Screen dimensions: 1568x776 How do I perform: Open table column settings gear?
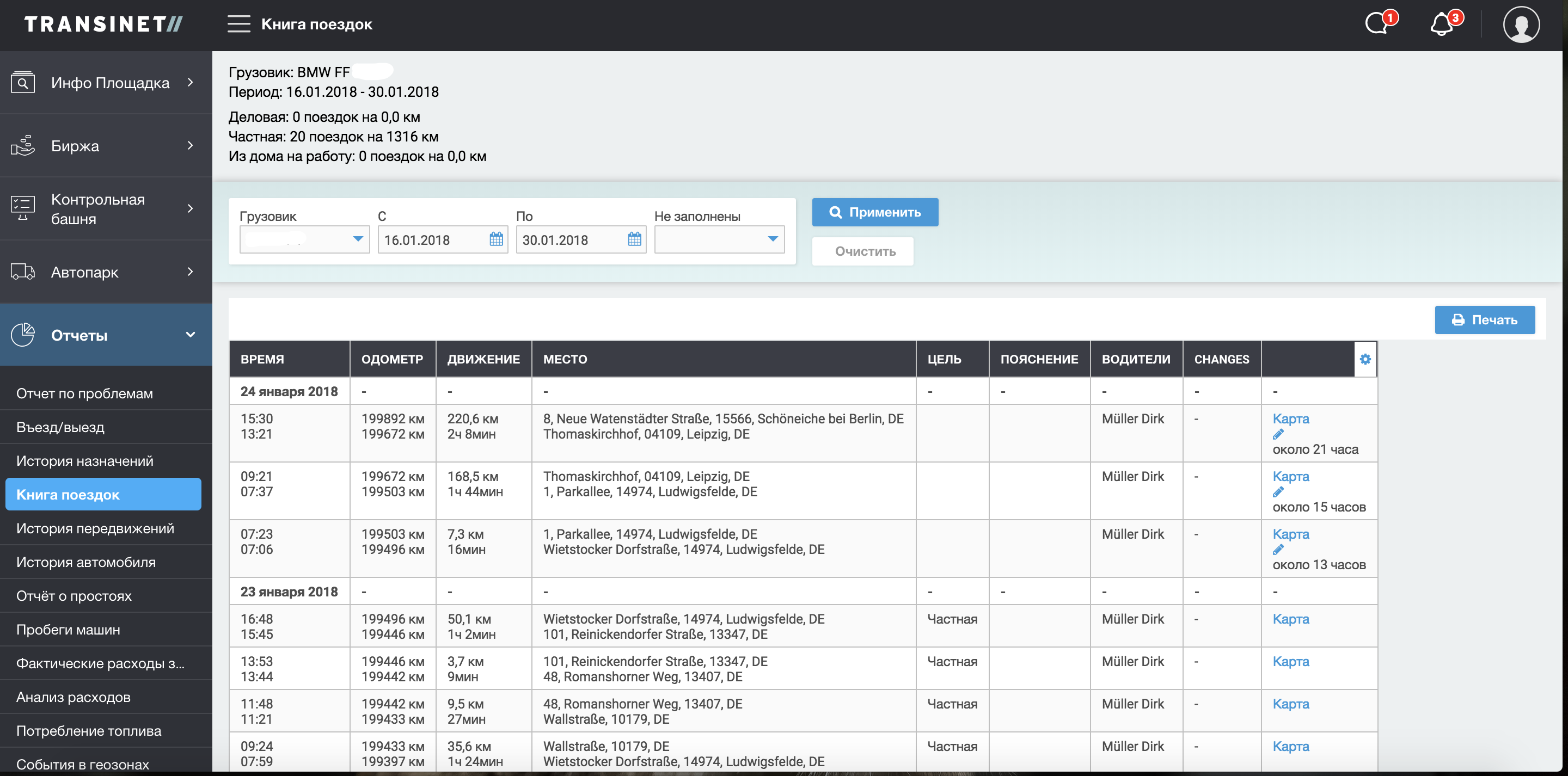1365,359
